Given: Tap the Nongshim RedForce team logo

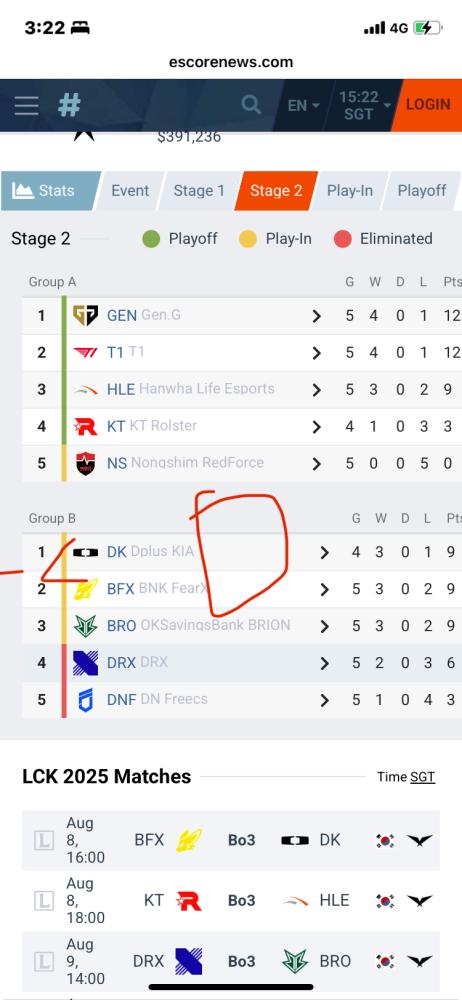Looking at the screenshot, I should pos(86,463).
